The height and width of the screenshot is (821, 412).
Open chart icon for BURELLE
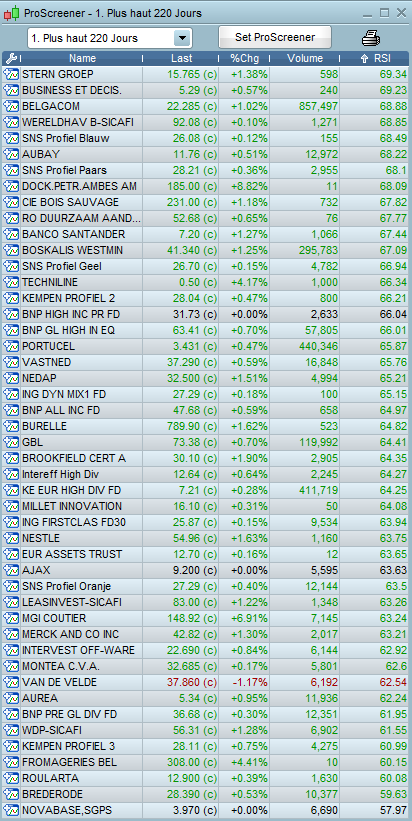(x=11, y=426)
